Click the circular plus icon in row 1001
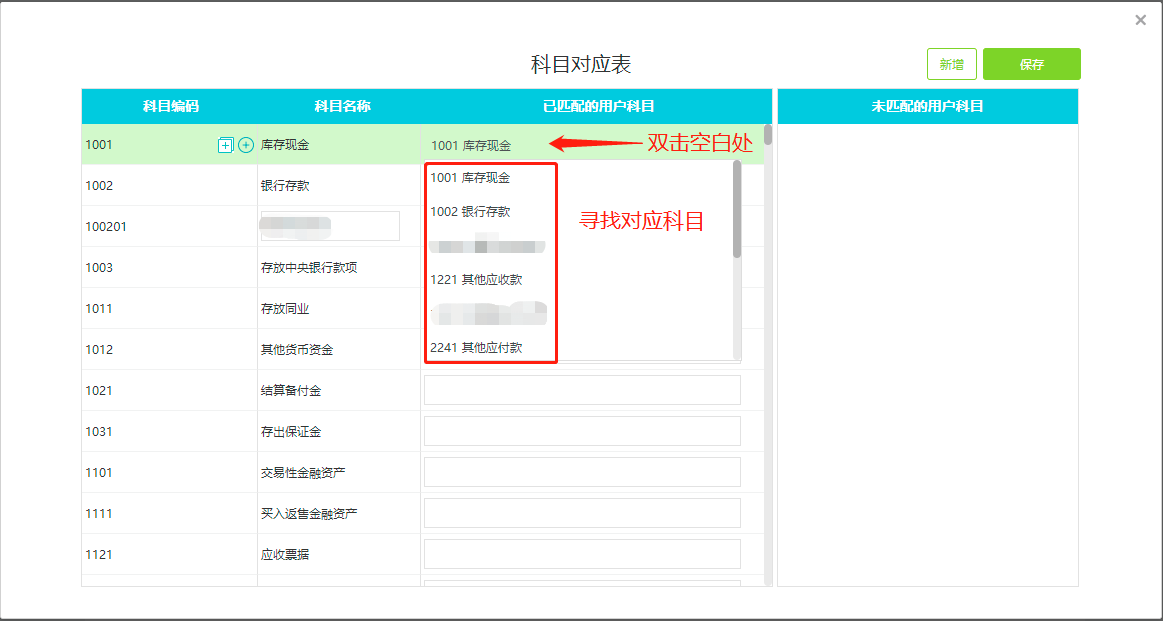 [x=246, y=145]
